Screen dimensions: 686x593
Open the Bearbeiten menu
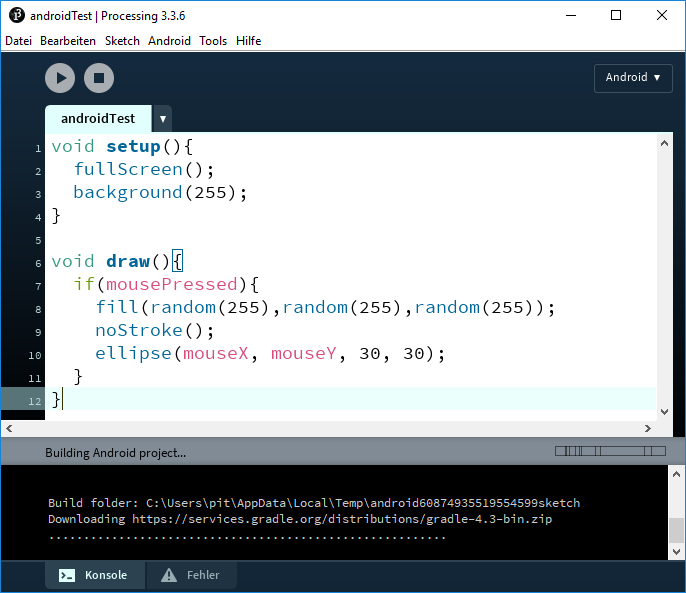68,41
